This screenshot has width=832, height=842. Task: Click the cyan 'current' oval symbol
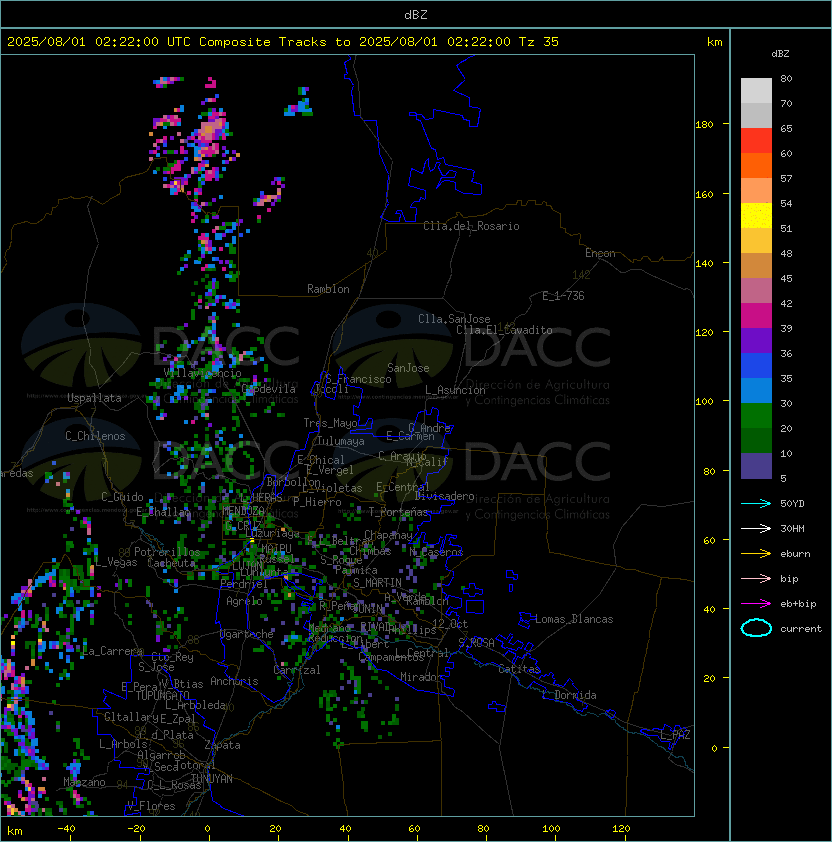click(756, 628)
